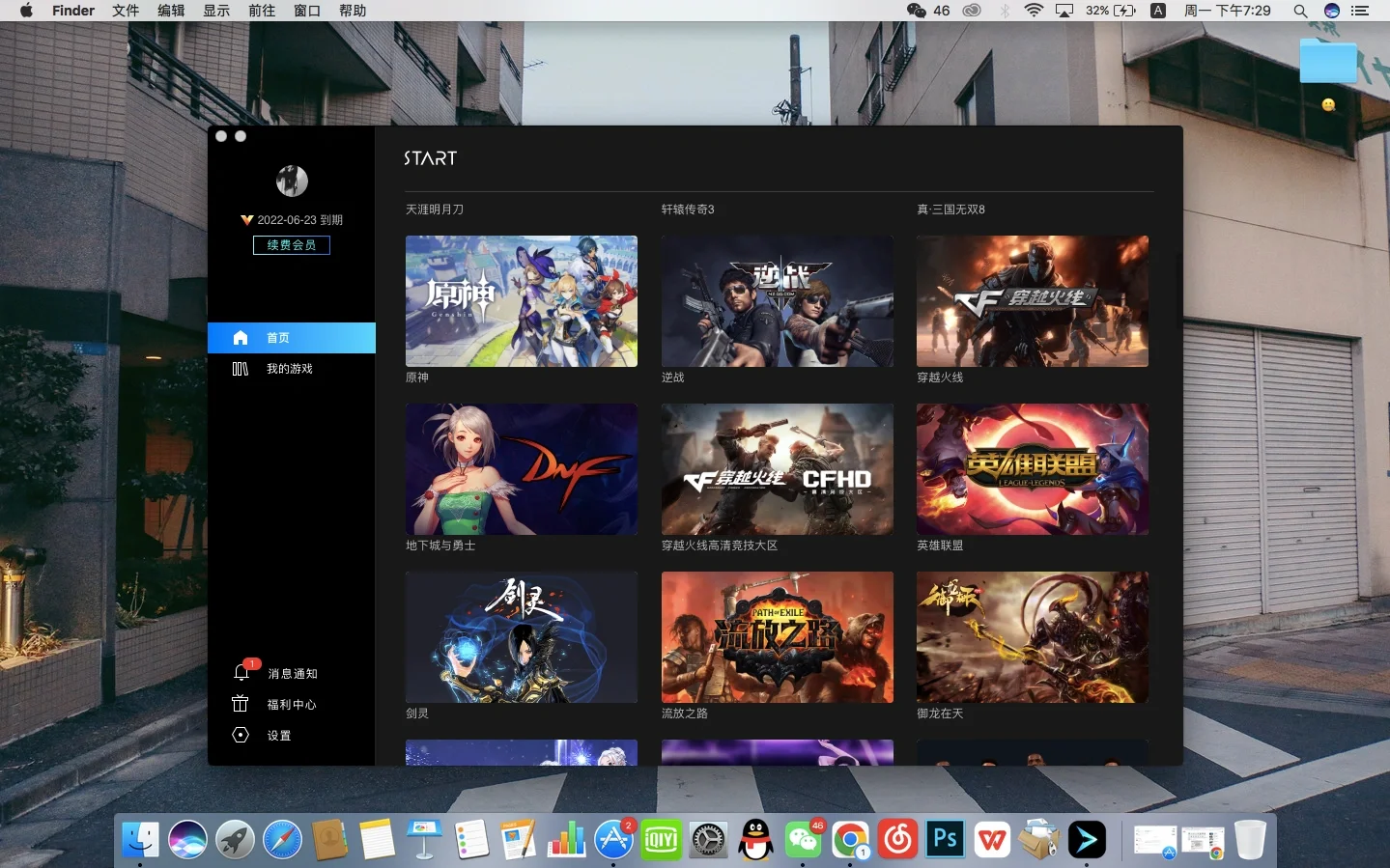This screenshot has width=1390, height=868.
Task: Open 我的游戏 library icon in sidebar
Action: pos(241,369)
